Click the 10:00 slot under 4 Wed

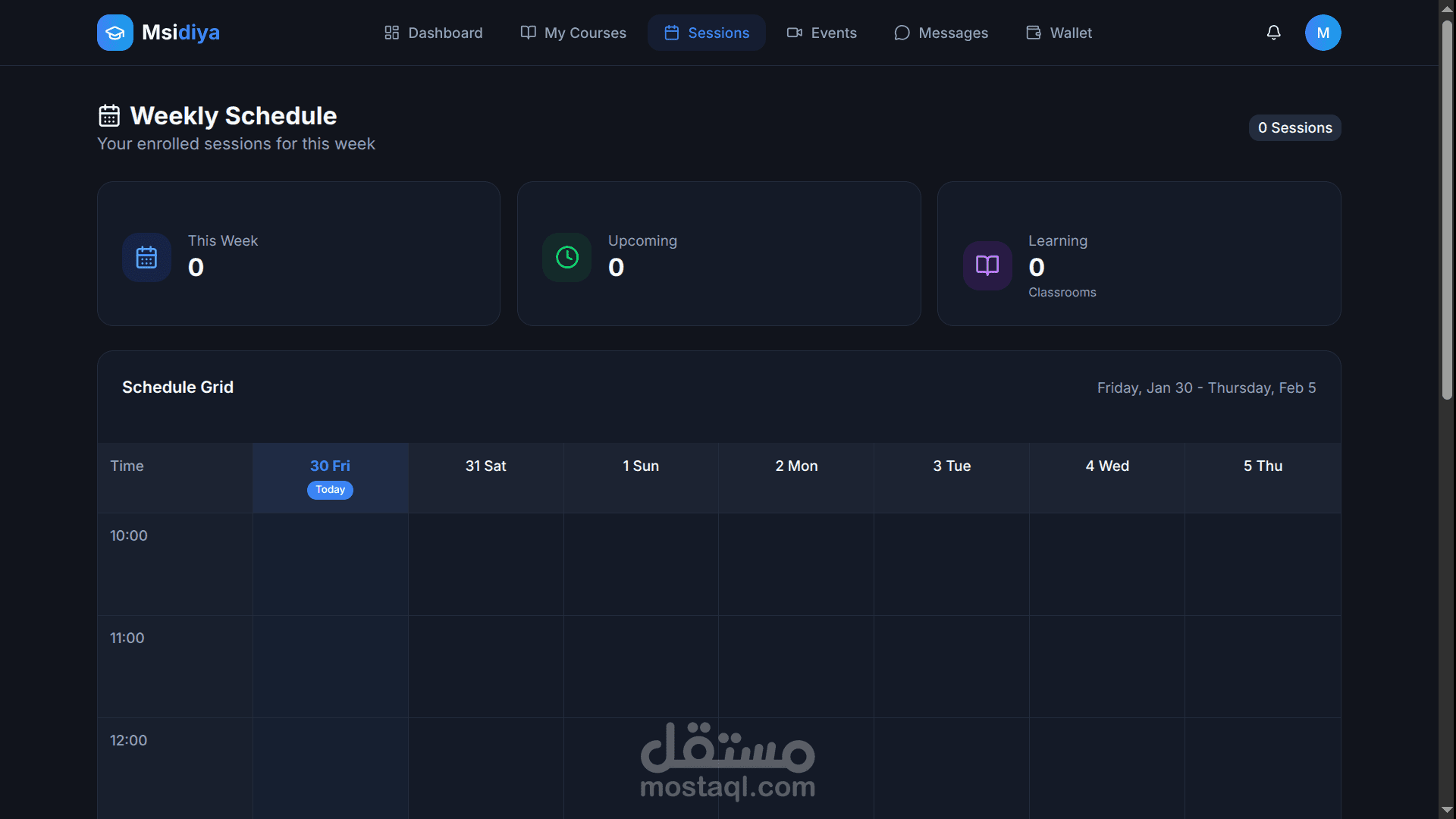coord(1106,564)
